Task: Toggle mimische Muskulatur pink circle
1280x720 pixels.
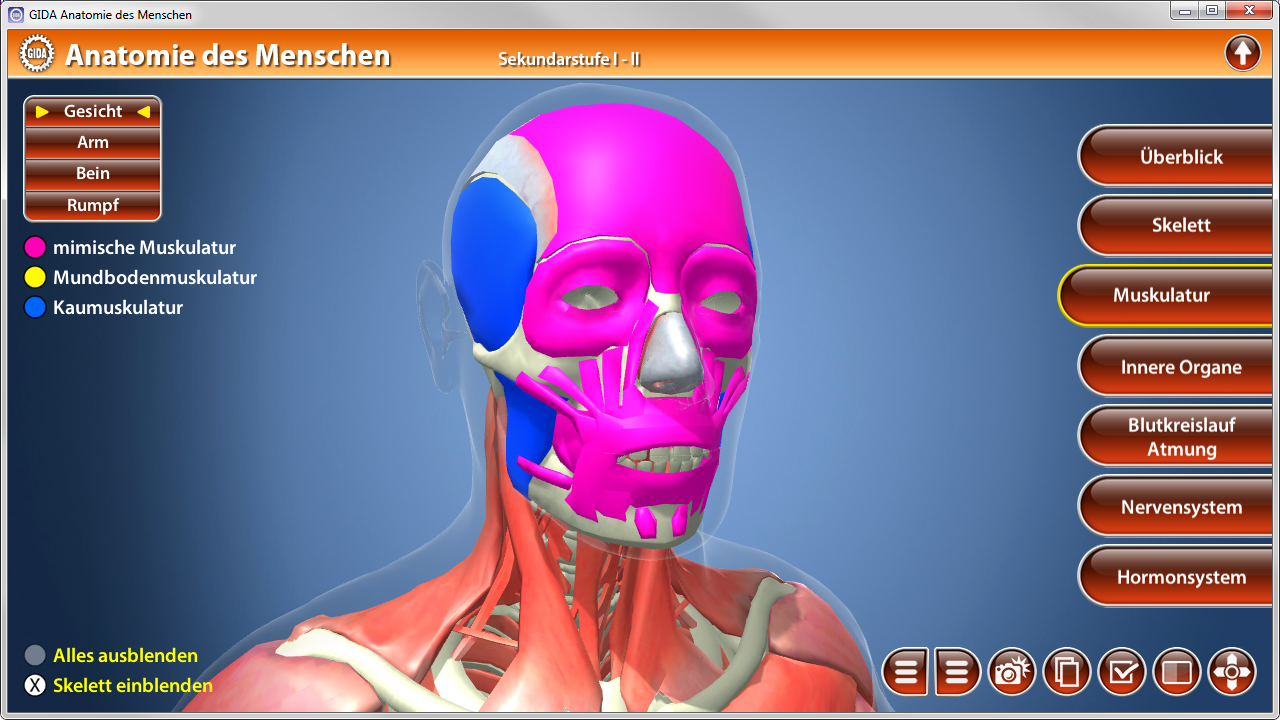Action: tap(35, 247)
